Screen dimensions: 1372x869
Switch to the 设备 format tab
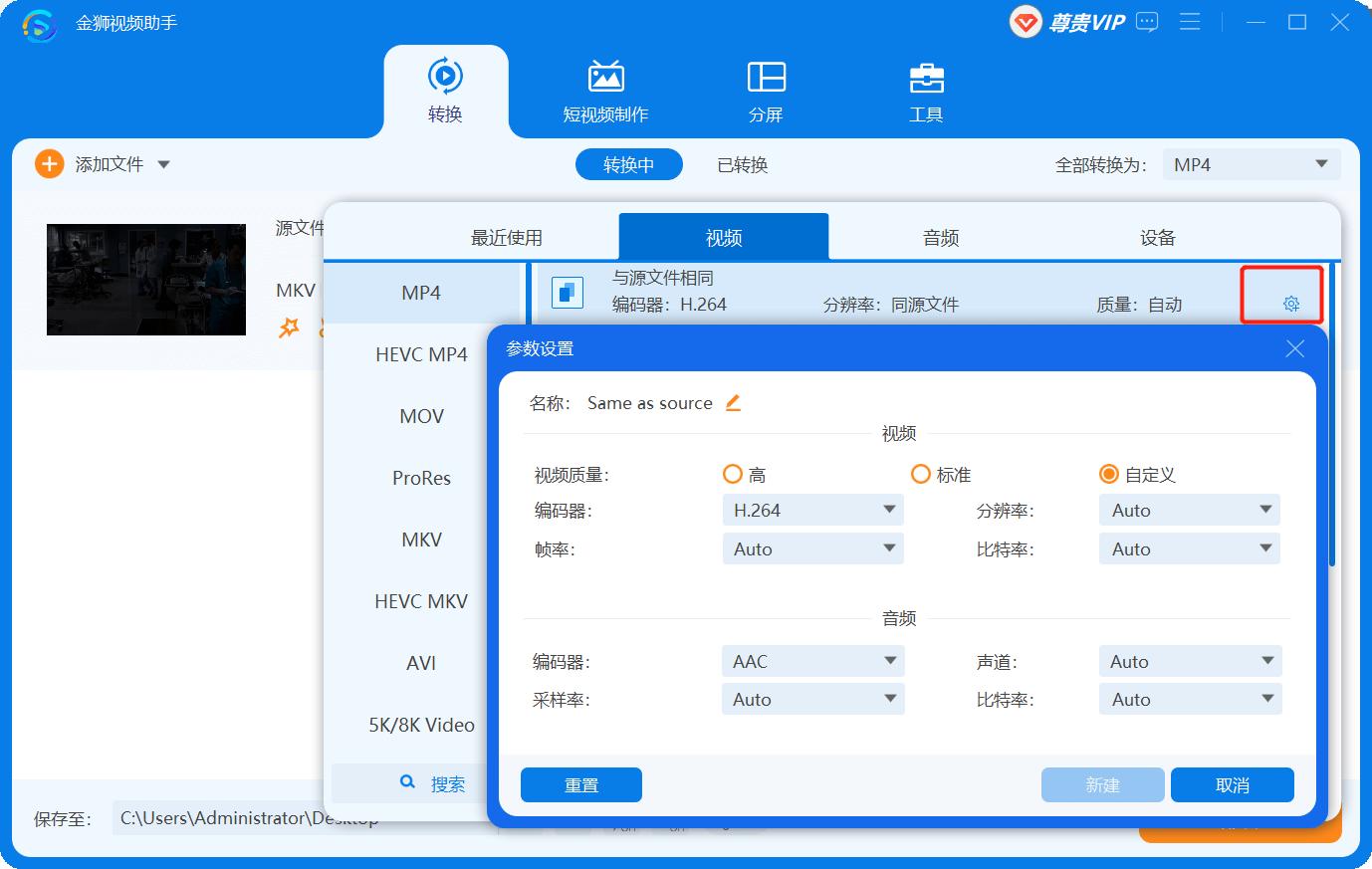[1157, 238]
